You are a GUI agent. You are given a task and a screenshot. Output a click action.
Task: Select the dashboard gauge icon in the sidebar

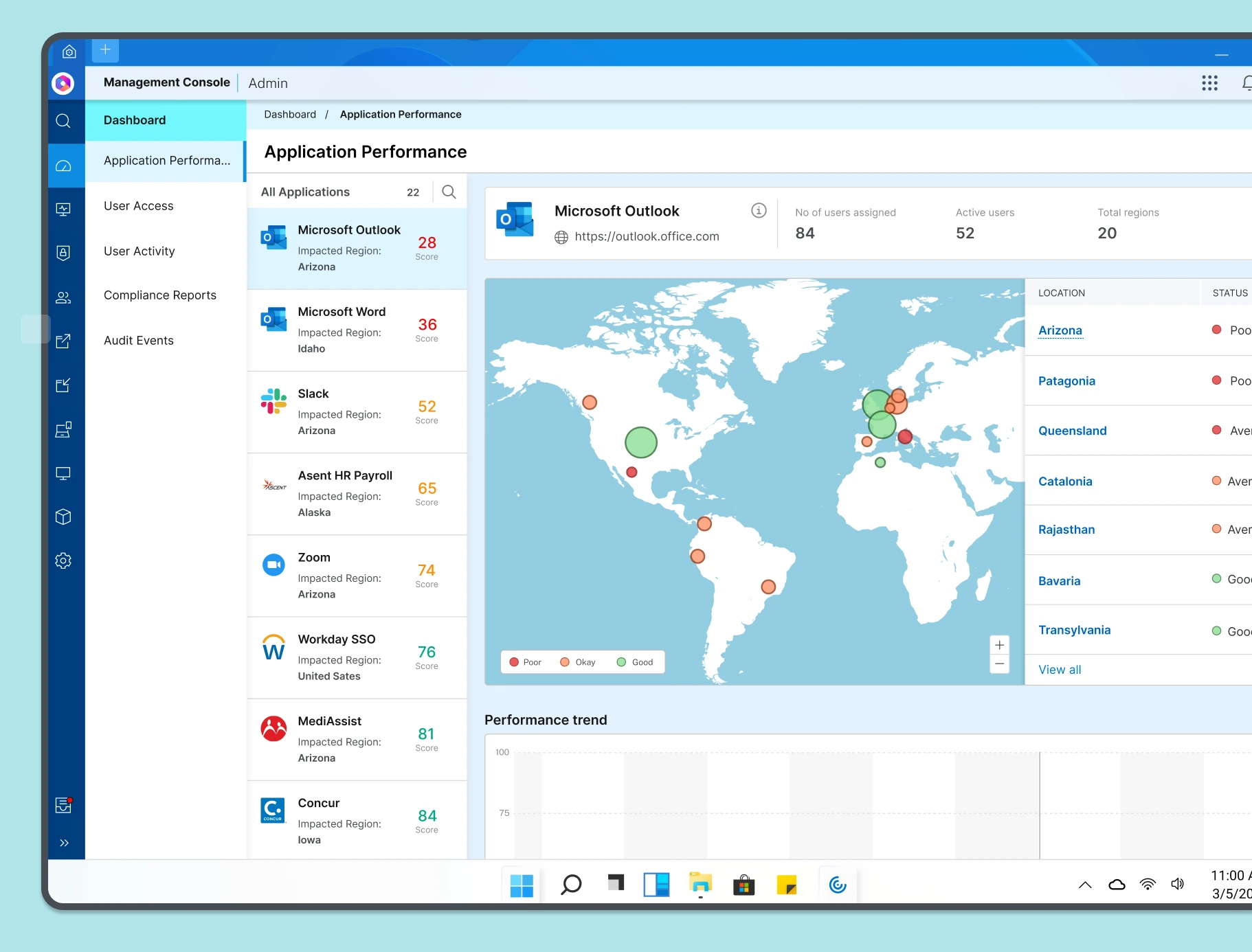pos(63,166)
